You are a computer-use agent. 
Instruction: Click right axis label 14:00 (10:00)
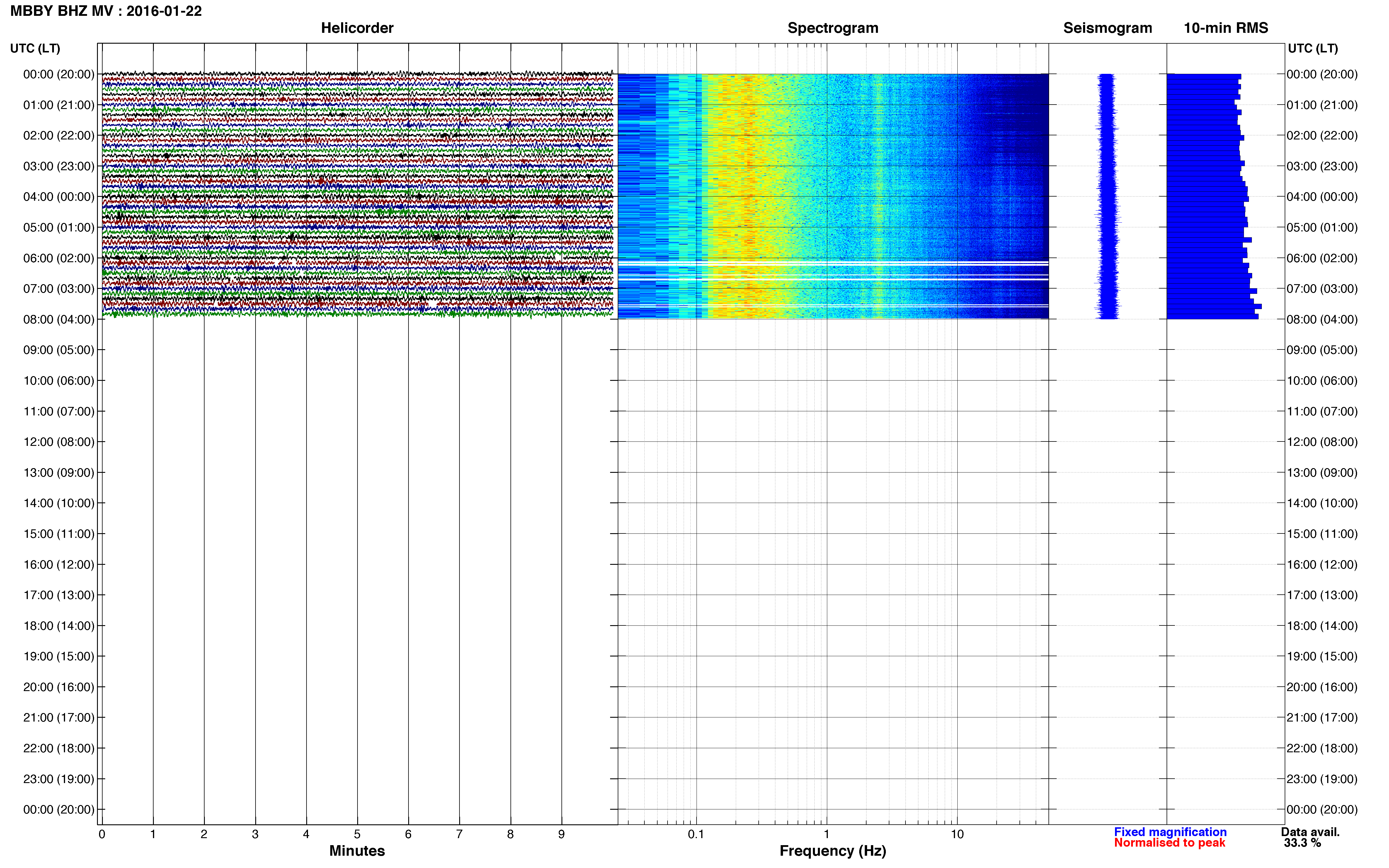(1322, 504)
